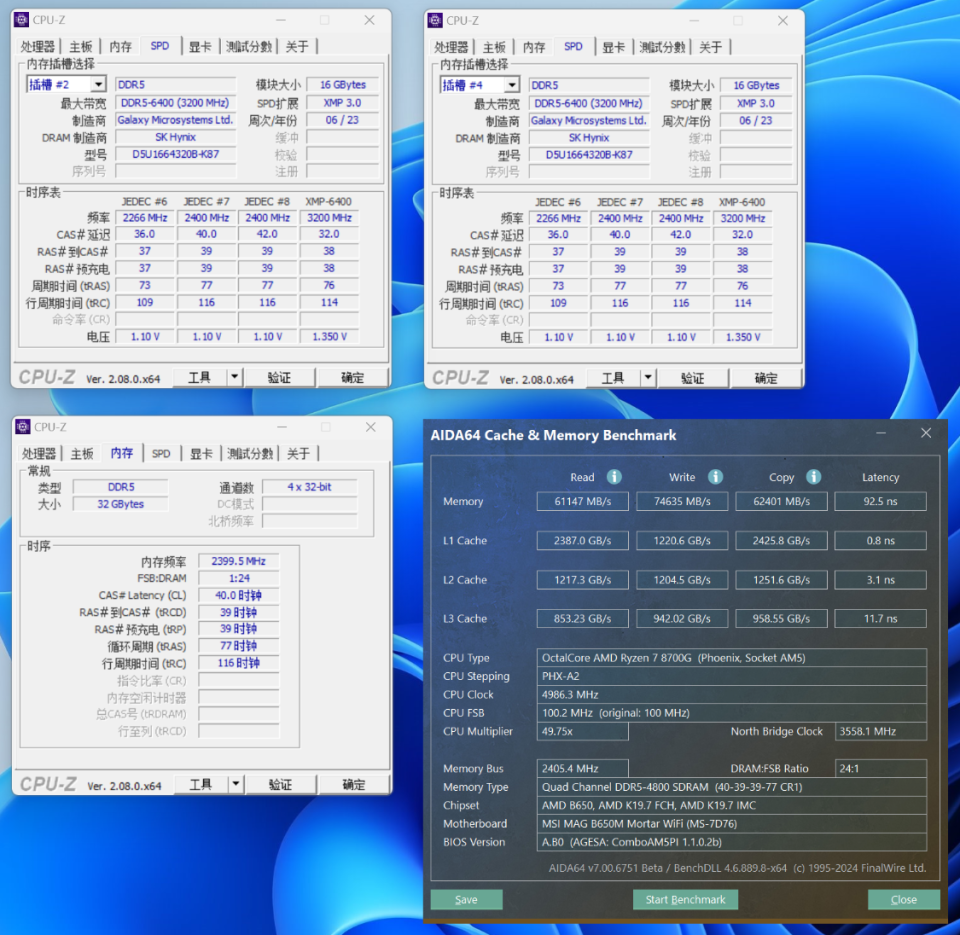Click Chipset AMD B650 field in AIDA64
This screenshot has height=935, width=960.
tap(732, 805)
